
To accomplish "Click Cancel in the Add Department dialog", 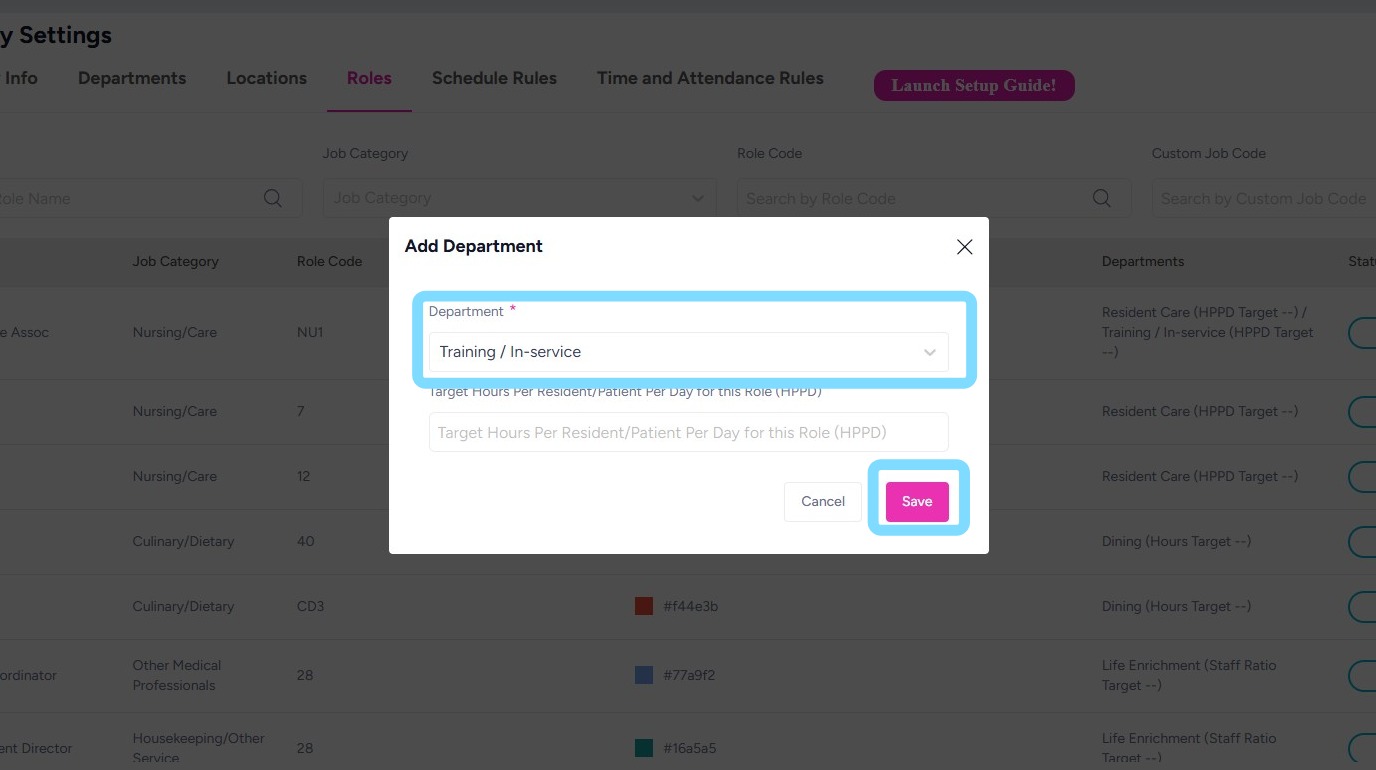I will tap(822, 502).
